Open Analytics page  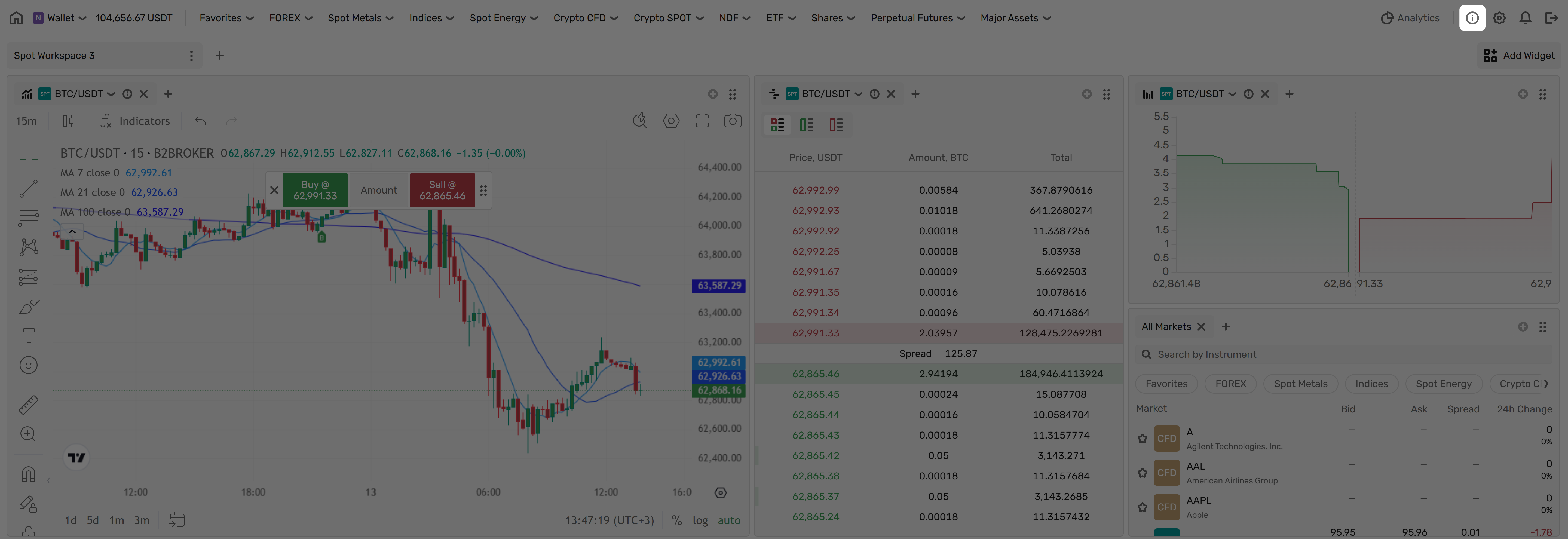[1410, 18]
